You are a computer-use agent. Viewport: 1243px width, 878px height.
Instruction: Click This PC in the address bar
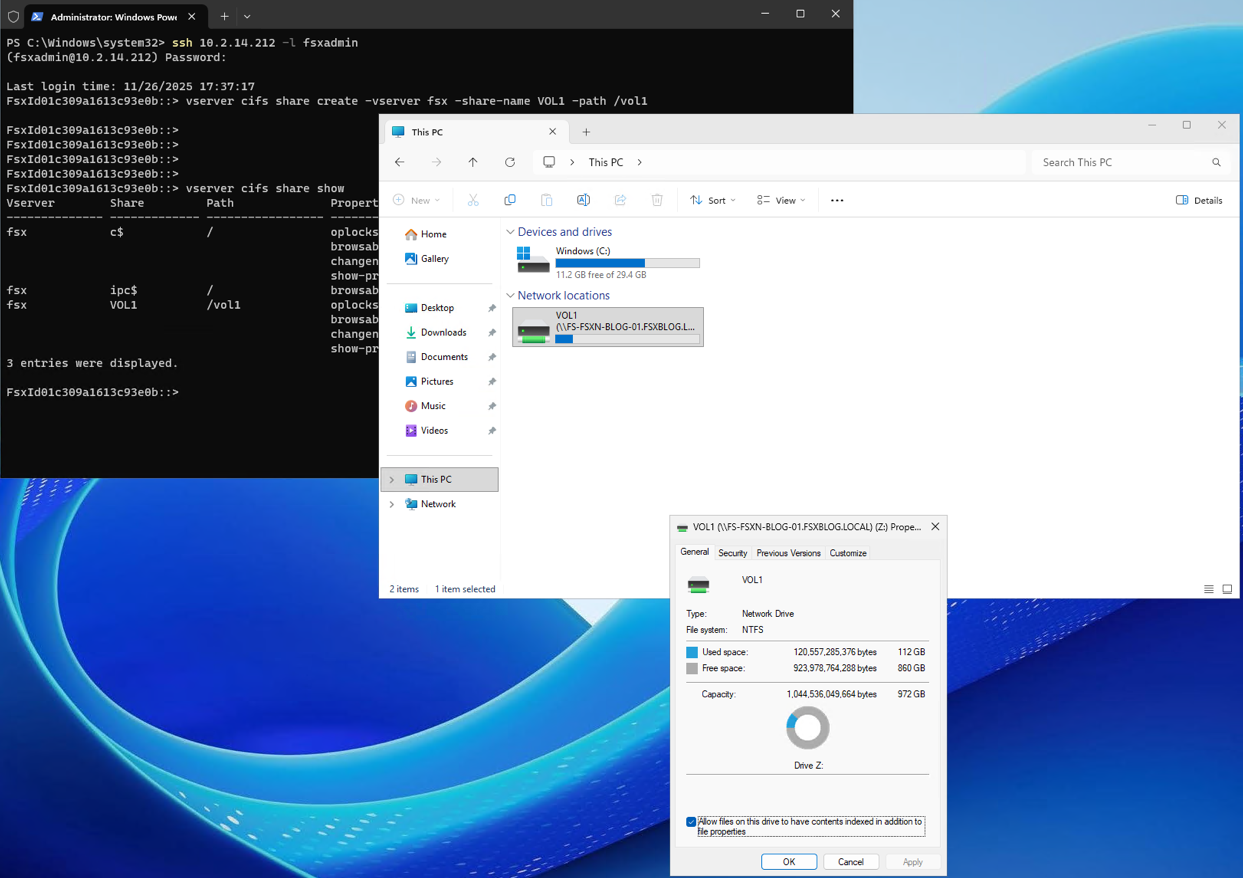[x=606, y=162]
